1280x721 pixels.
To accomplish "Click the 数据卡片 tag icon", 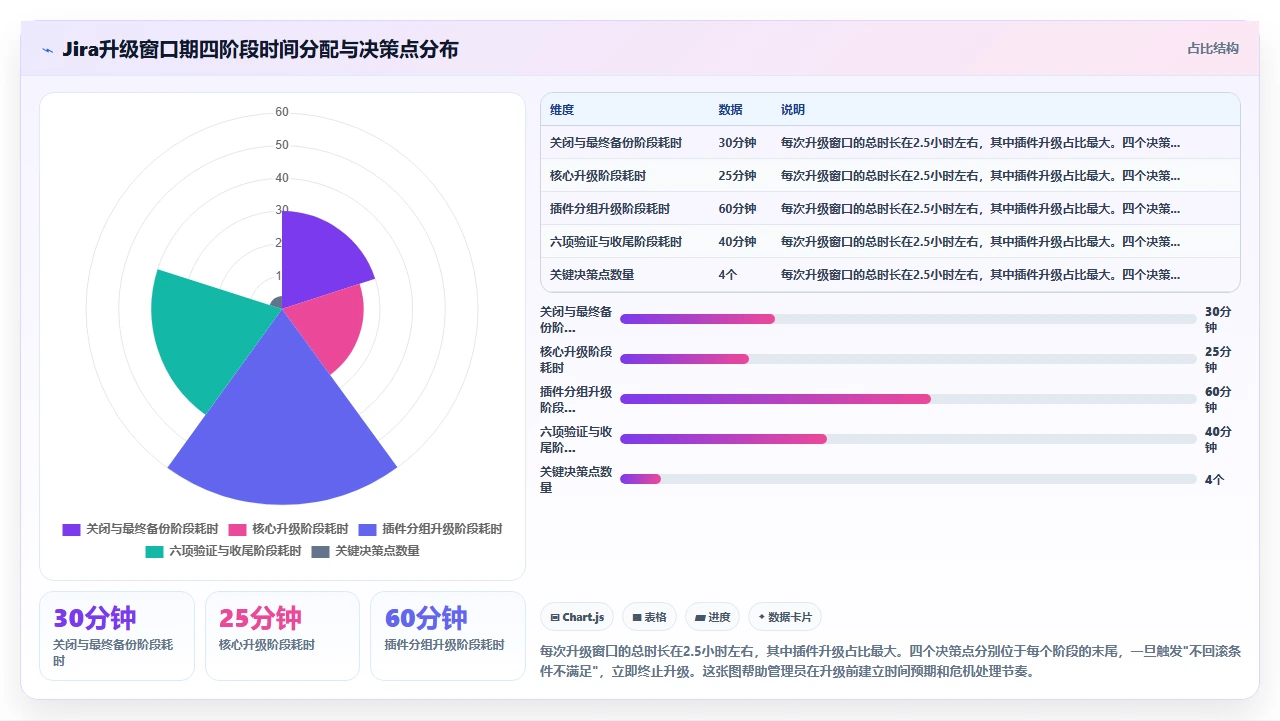I will tap(762, 618).
